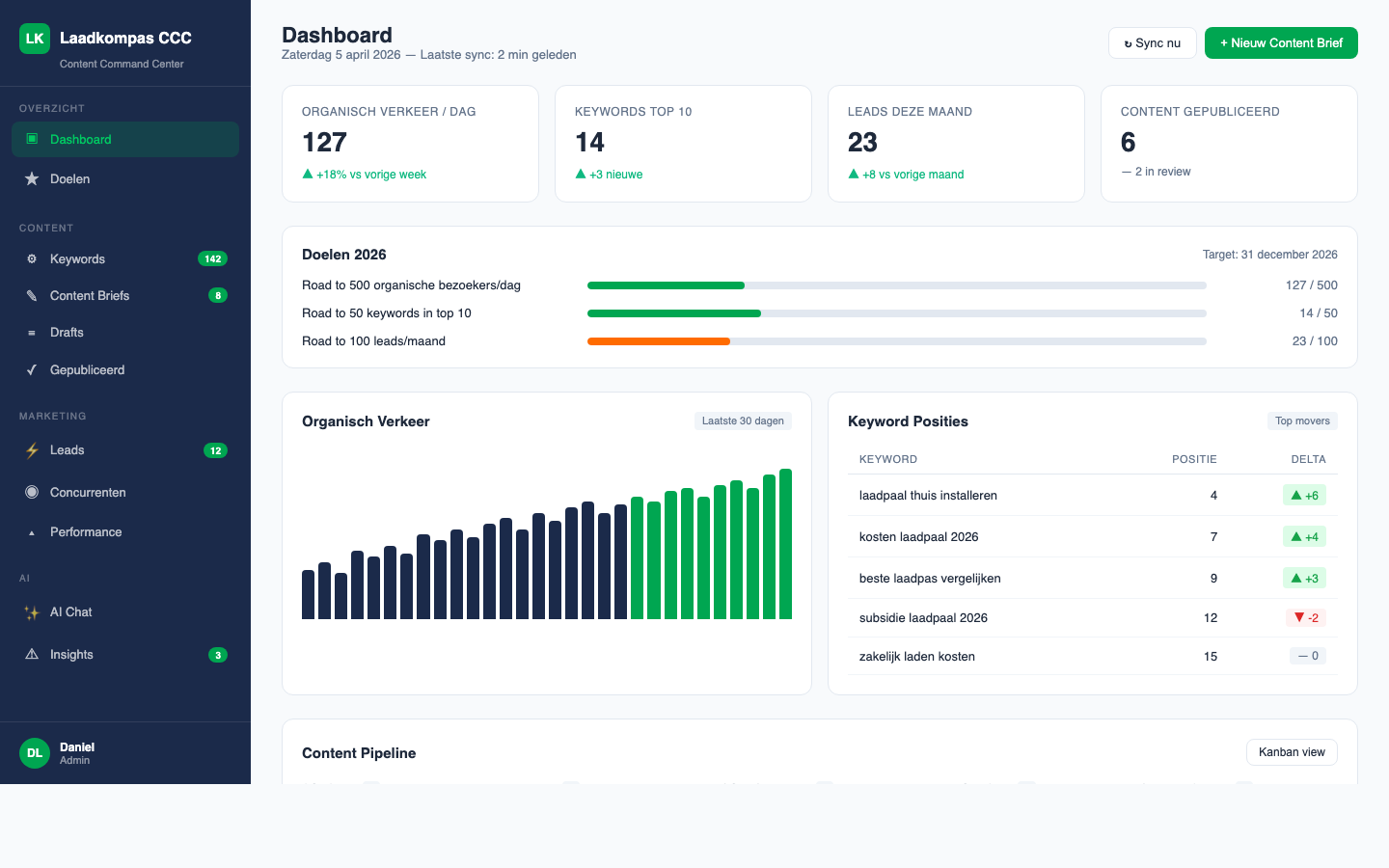The image size is (1389, 868).
Task: Open Insights via the warning triangle icon
Action: pos(31,654)
